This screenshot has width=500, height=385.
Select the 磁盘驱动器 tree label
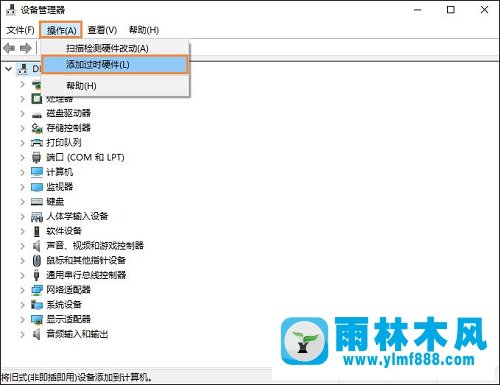point(68,113)
